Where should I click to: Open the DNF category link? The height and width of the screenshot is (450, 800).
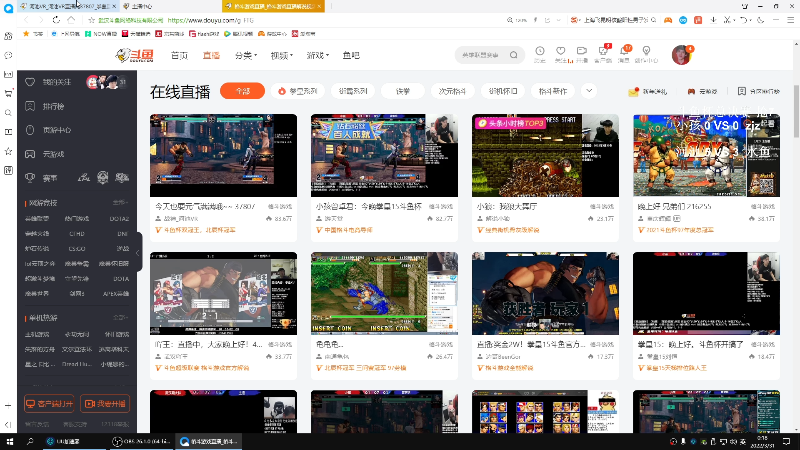[x=122, y=234]
